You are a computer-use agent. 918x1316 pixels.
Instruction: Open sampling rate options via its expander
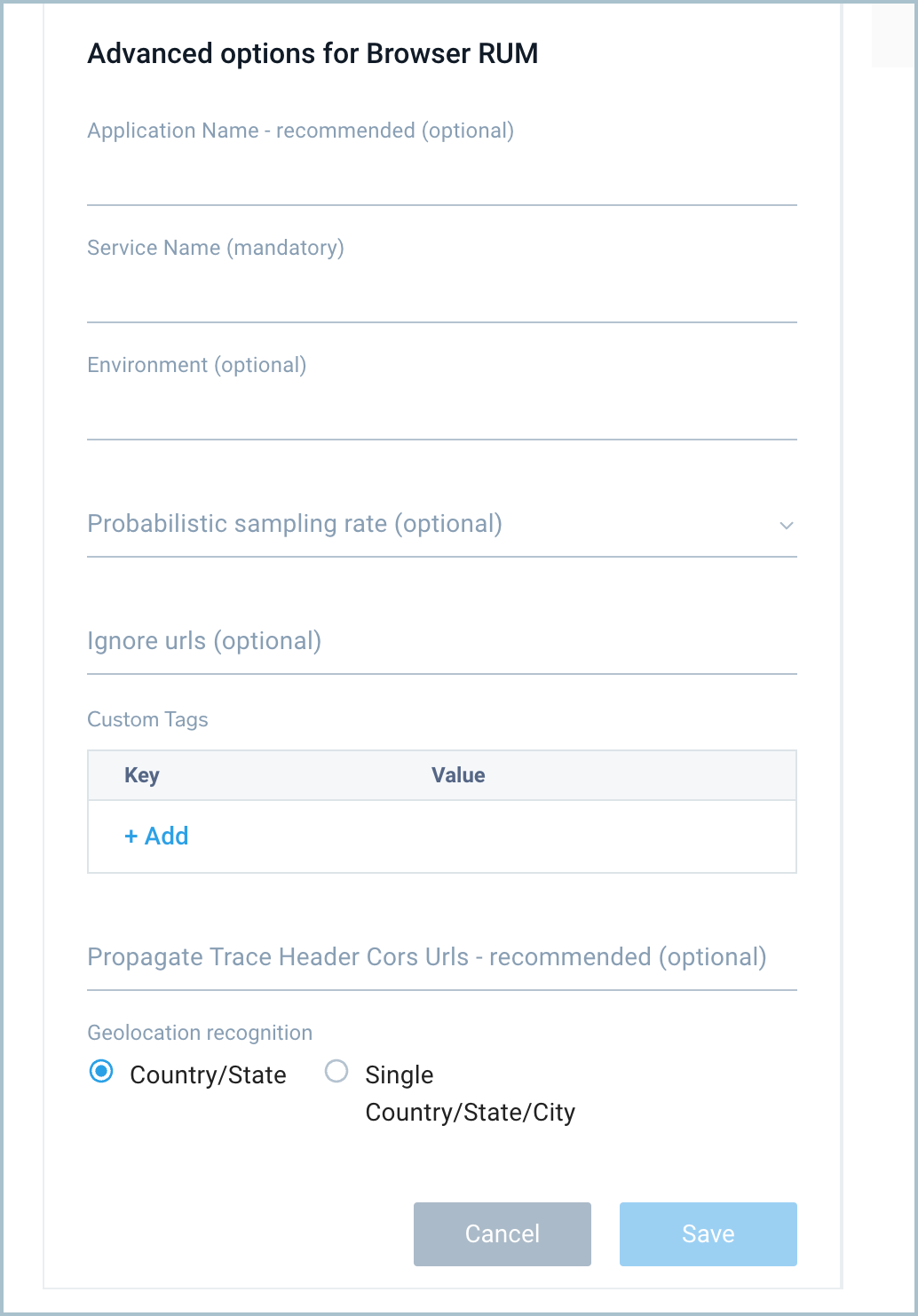(x=785, y=526)
